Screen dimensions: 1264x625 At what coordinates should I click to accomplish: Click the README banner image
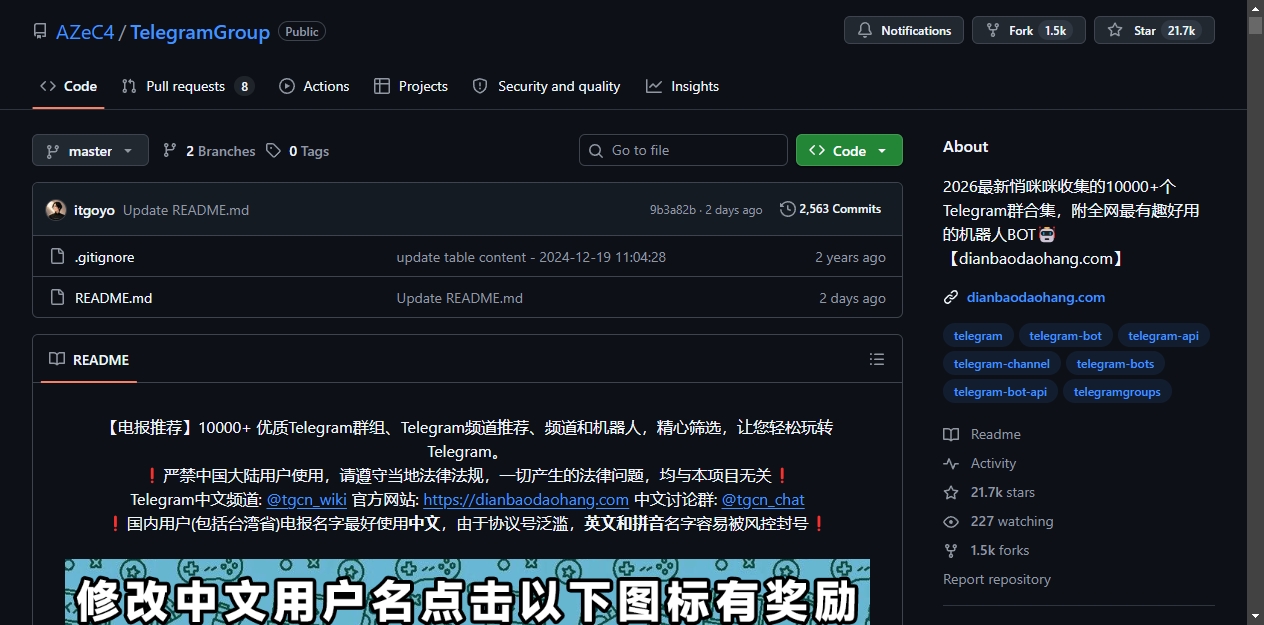[467, 592]
